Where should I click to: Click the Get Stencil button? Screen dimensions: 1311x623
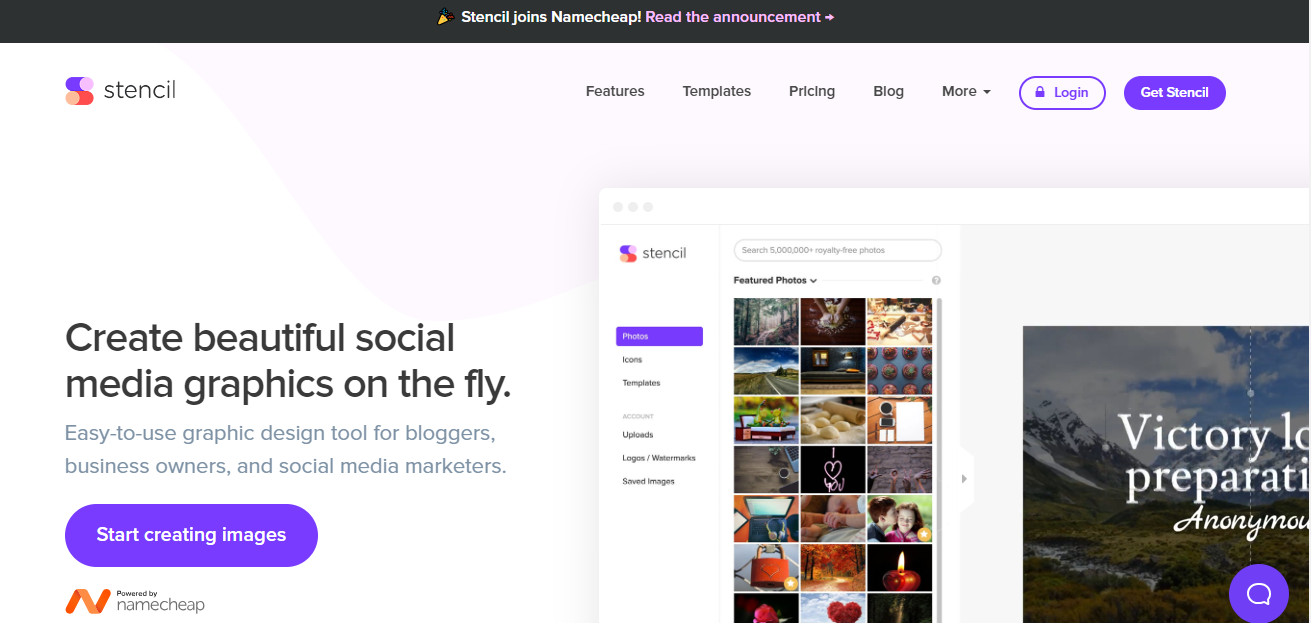[1174, 92]
